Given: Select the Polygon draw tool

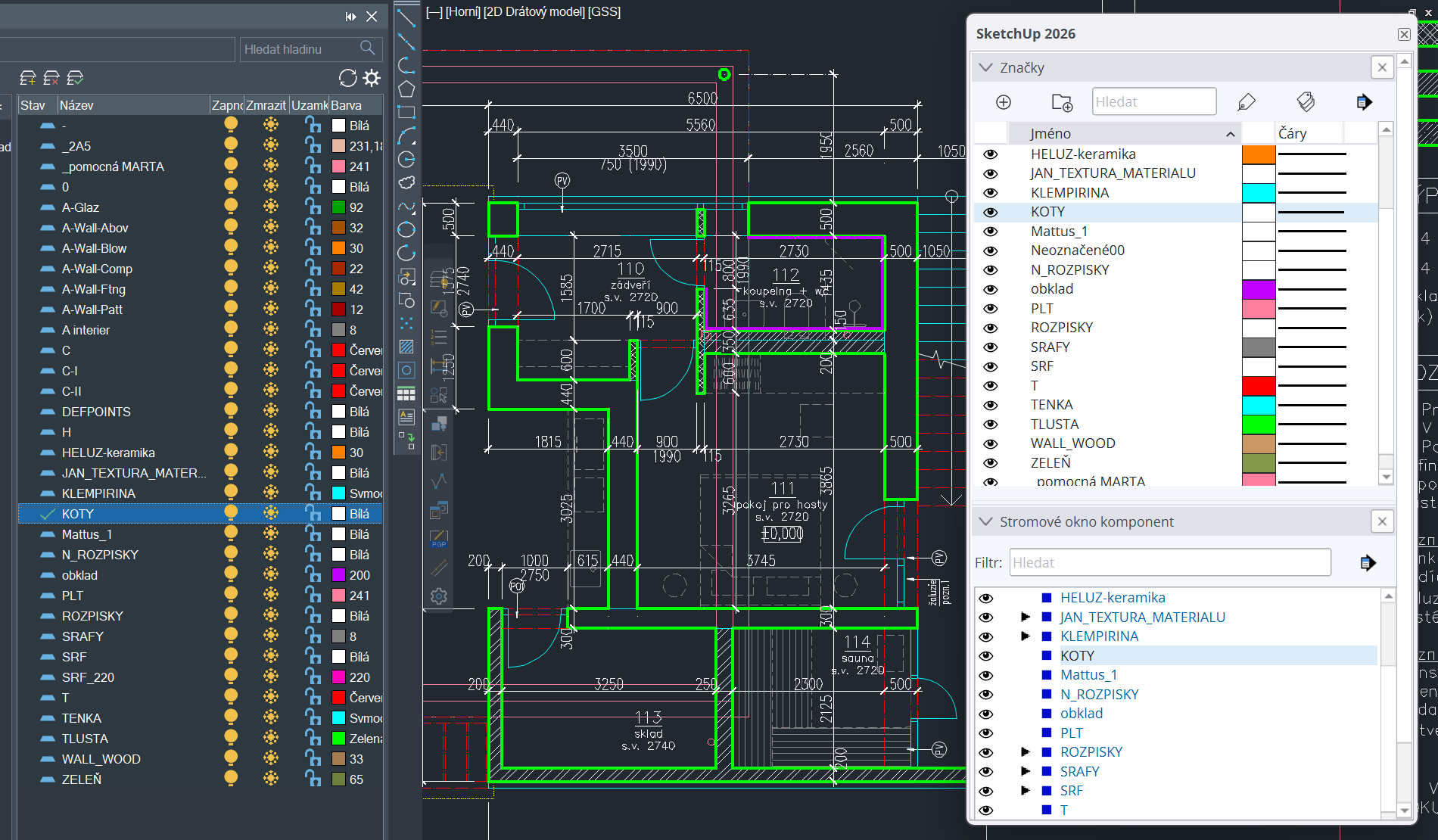Looking at the screenshot, I should pyautogui.click(x=406, y=89).
